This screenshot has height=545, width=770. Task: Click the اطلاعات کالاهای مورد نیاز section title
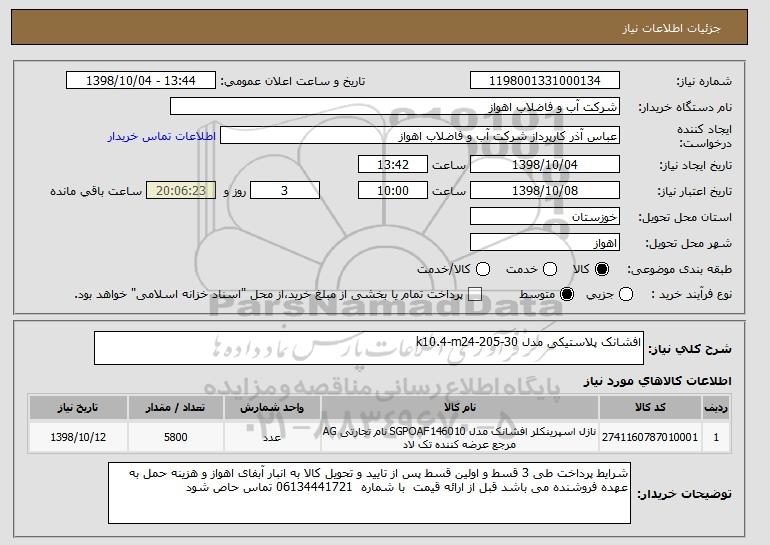click(657, 381)
